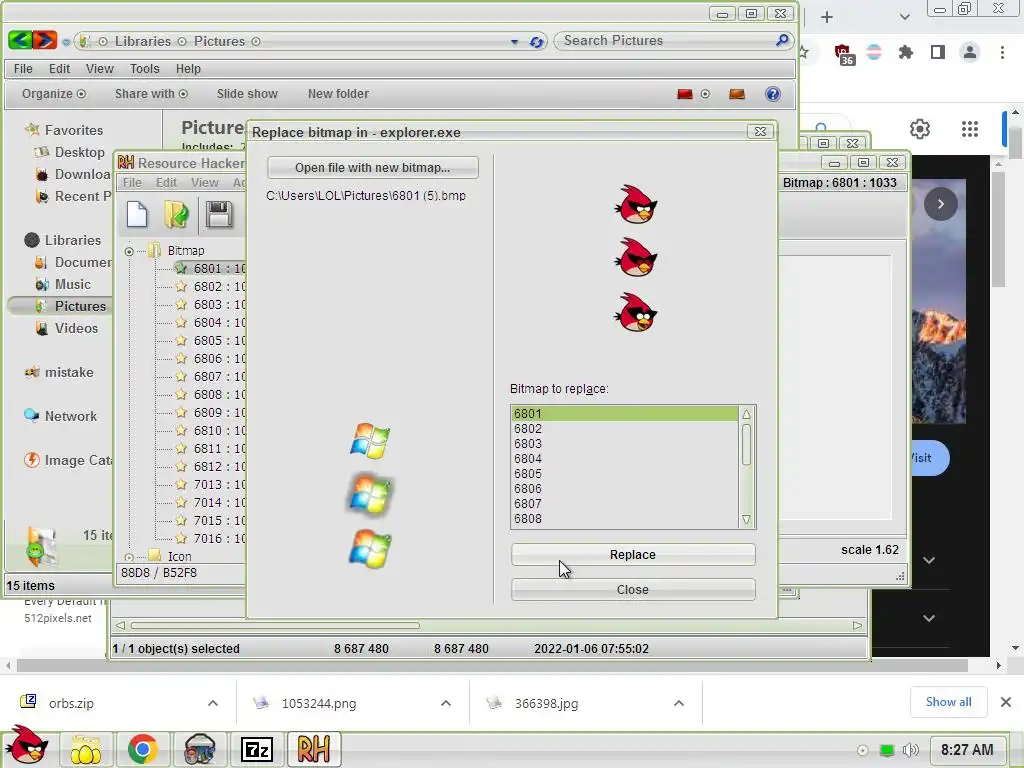Click Open file icon in Resource Hacker
This screenshot has height=768, width=1024.
(176, 215)
